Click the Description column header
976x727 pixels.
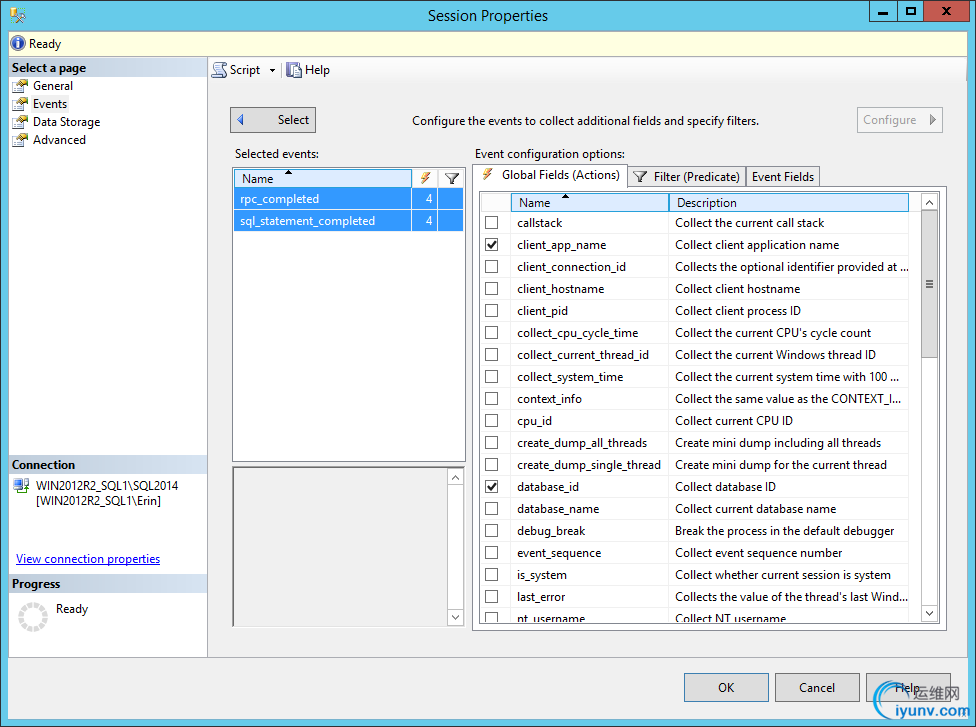(x=789, y=203)
